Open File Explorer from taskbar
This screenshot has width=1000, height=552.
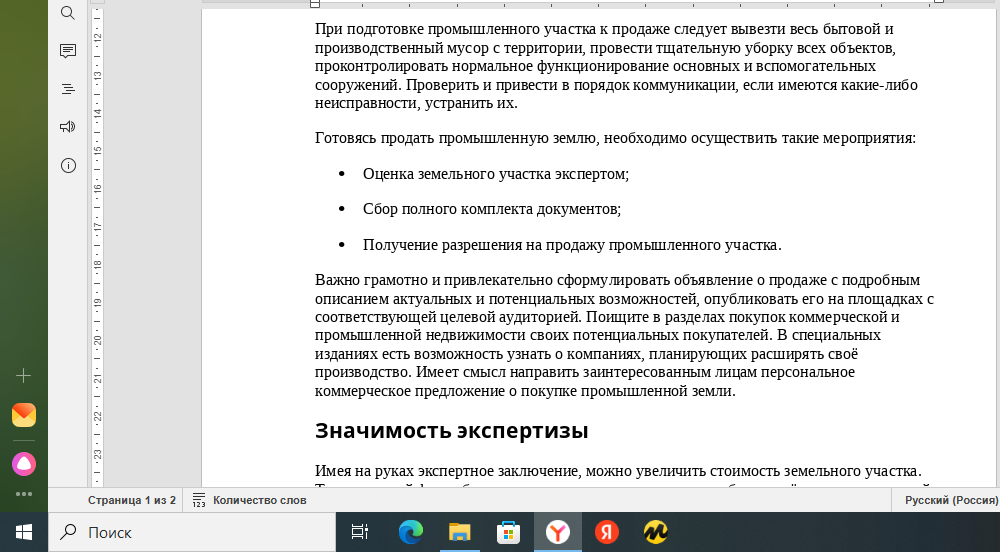point(459,532)
